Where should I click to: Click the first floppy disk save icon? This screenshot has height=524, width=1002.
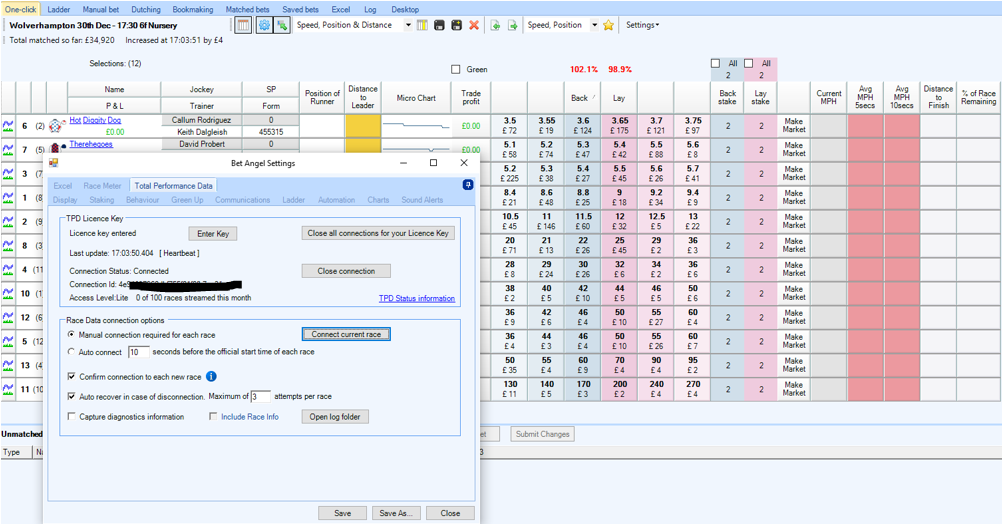[439, 25]
